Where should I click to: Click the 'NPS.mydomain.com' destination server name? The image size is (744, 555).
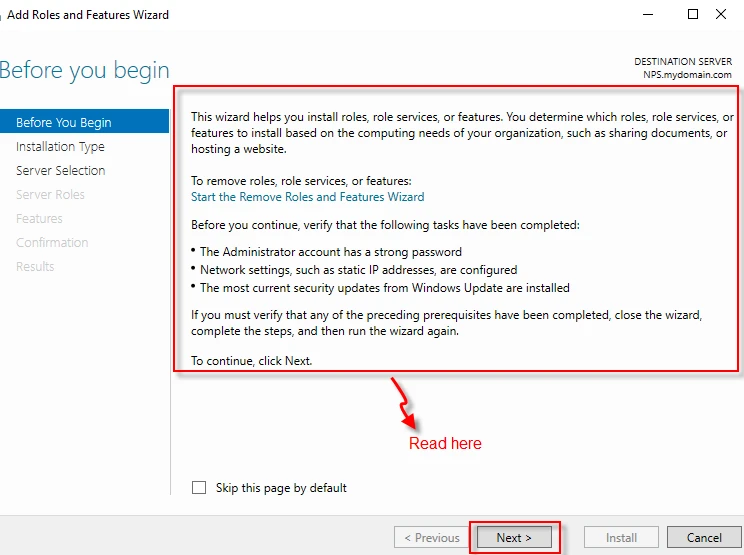tap(687, 75)
